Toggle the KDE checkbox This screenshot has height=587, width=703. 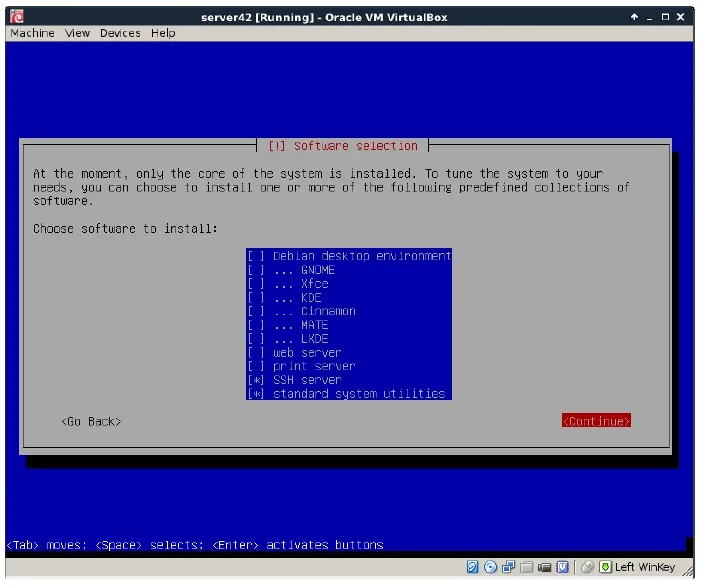coord(256,297)
